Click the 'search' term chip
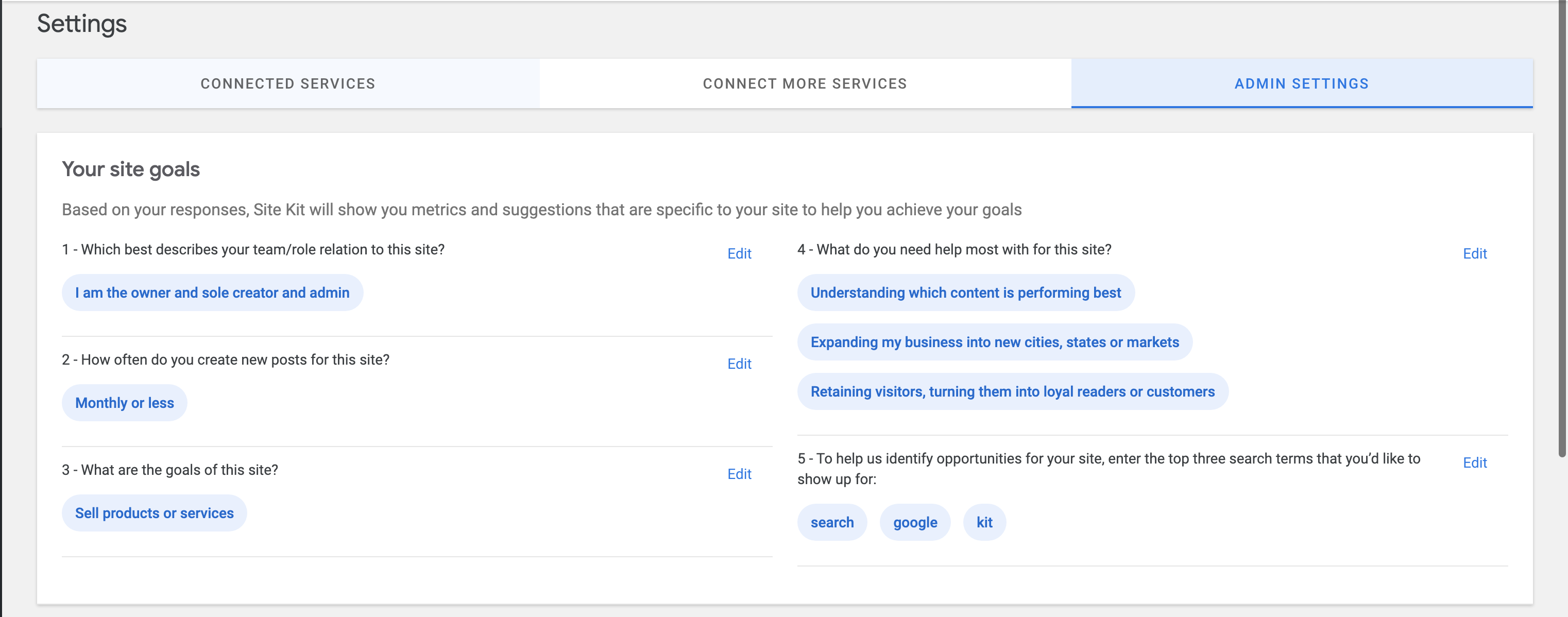Viewport: 1568px width, 617px height. (832, 522)
